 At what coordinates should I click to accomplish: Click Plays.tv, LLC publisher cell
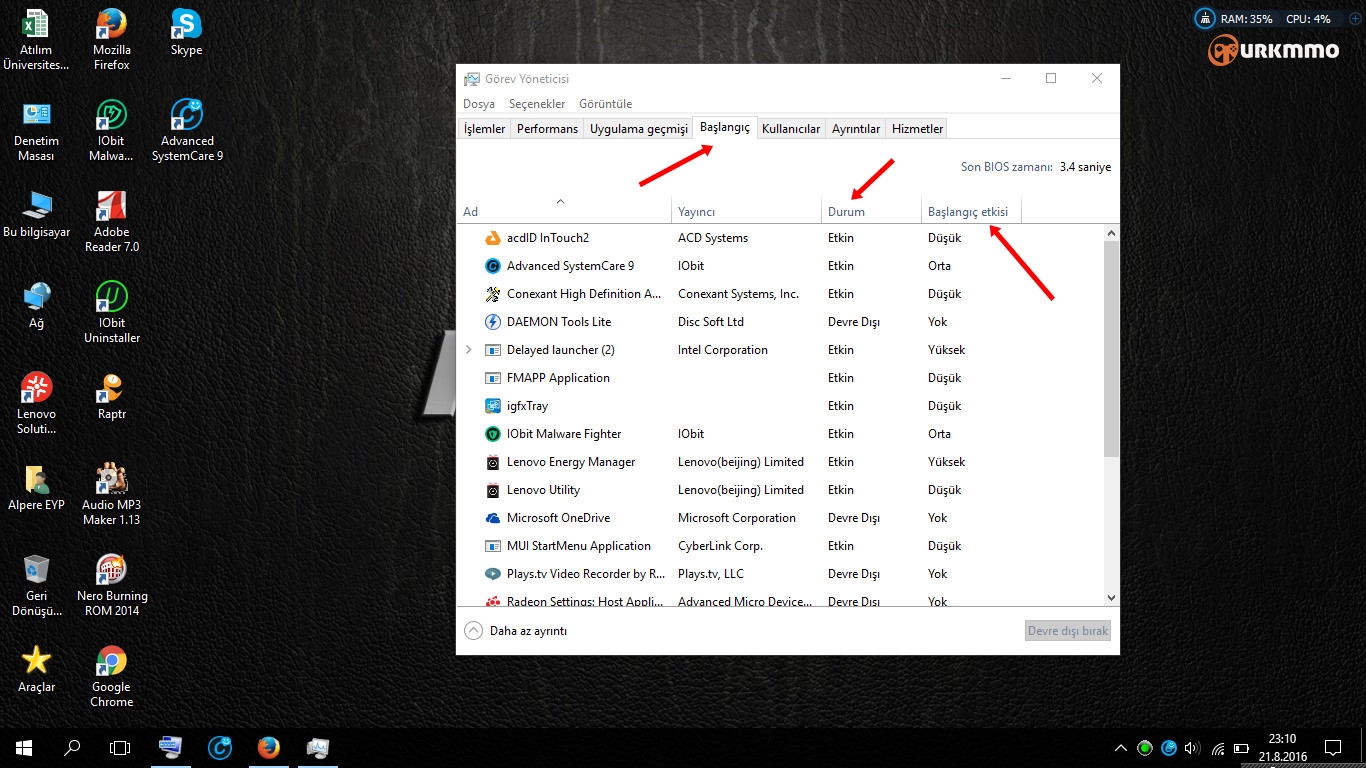[x=711, y=574]
